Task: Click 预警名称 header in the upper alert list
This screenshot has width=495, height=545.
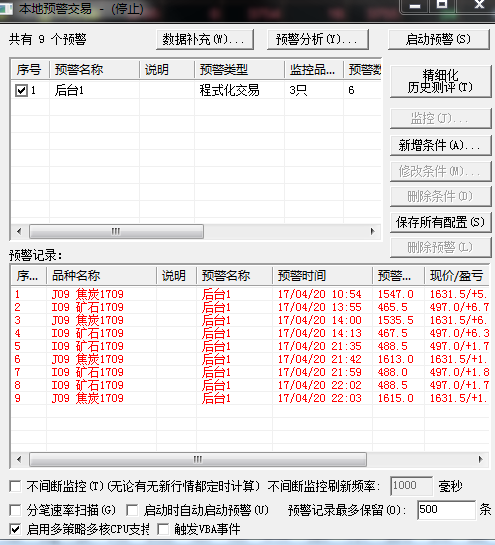Action: tap(95, 70)
